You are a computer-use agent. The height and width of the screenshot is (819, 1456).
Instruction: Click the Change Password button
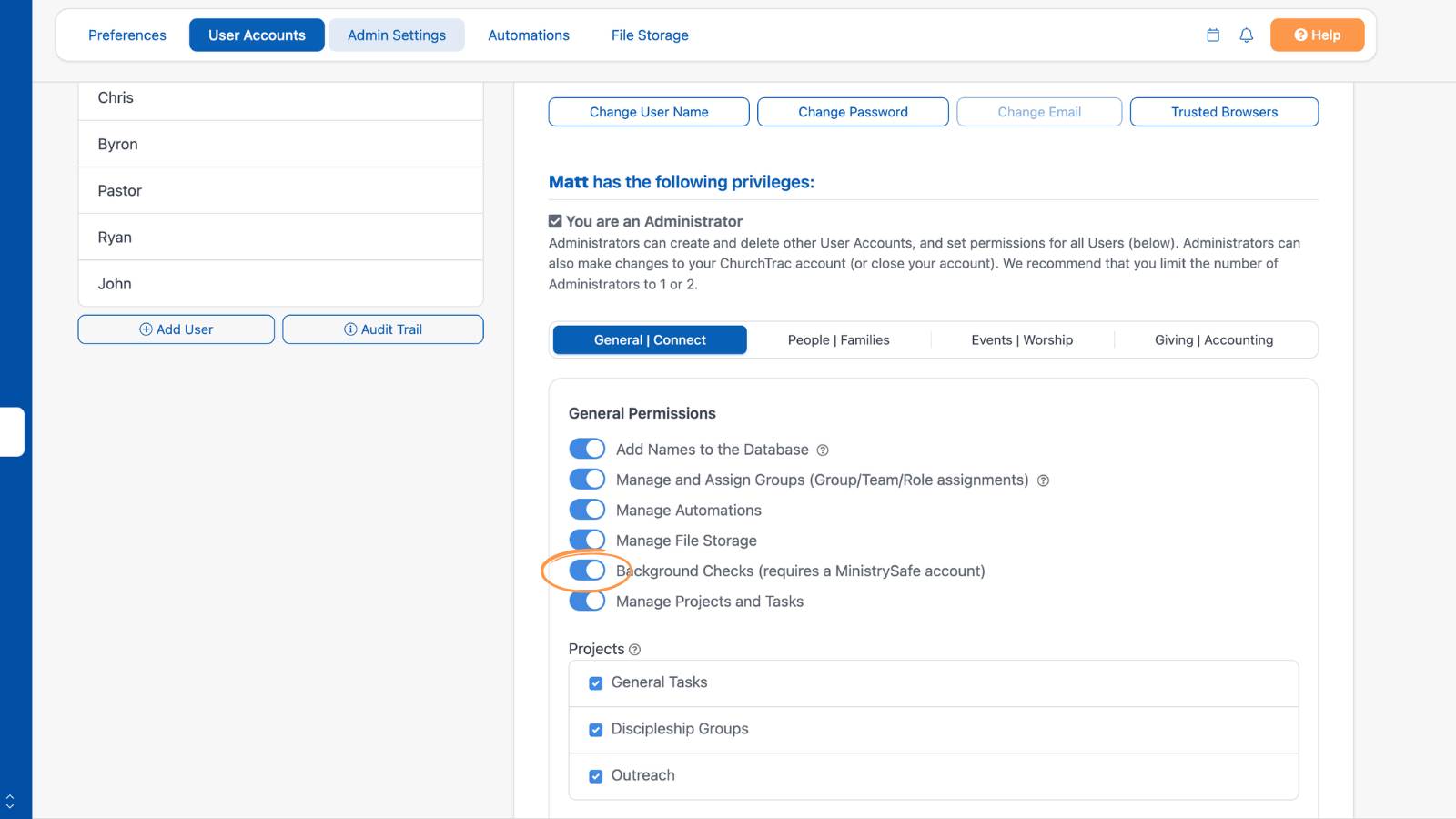click(x=853, y=112)
